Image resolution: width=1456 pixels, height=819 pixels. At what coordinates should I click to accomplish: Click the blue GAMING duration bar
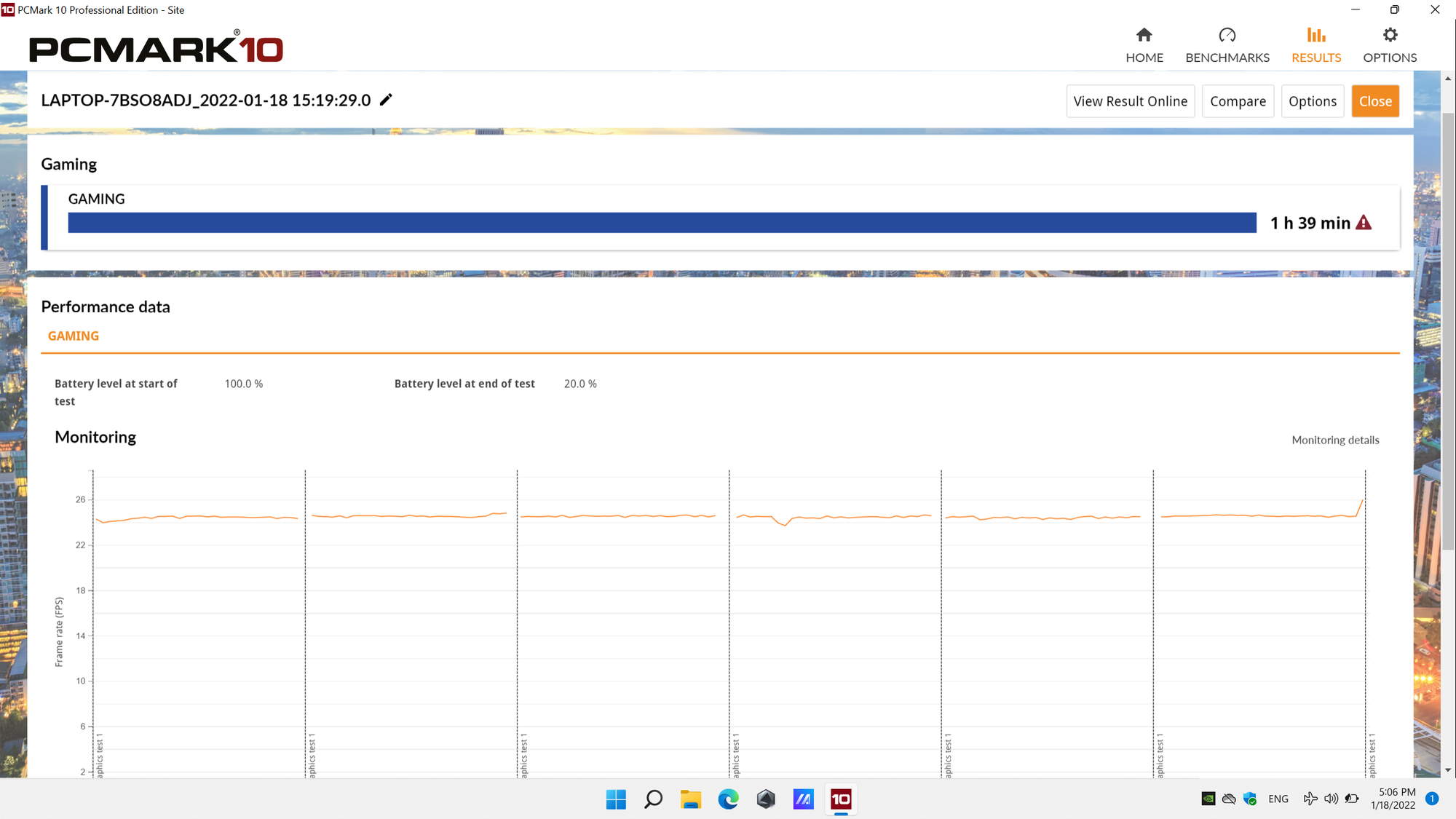point(662,223)
